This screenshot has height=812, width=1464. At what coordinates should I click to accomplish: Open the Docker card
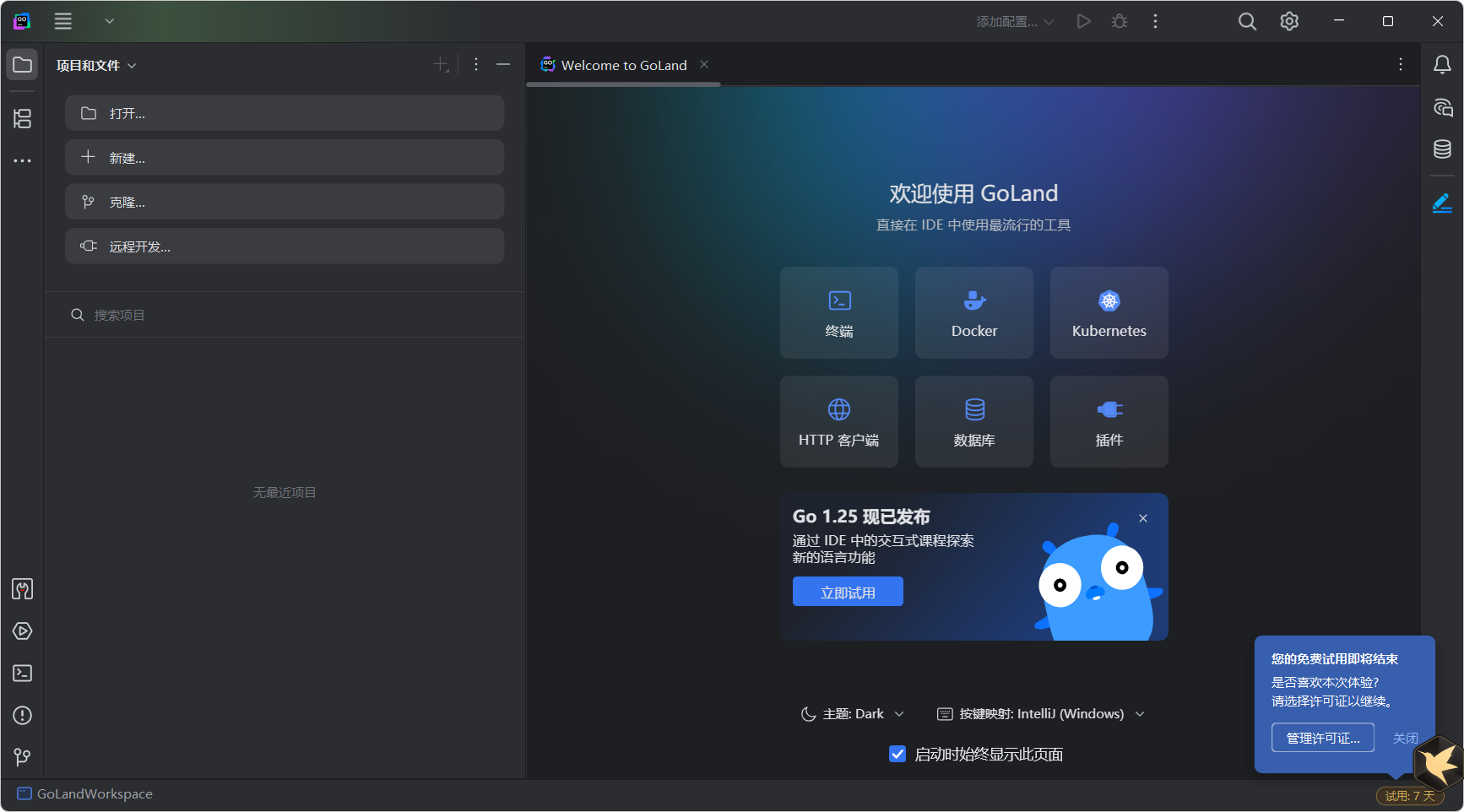click(974, 313)
